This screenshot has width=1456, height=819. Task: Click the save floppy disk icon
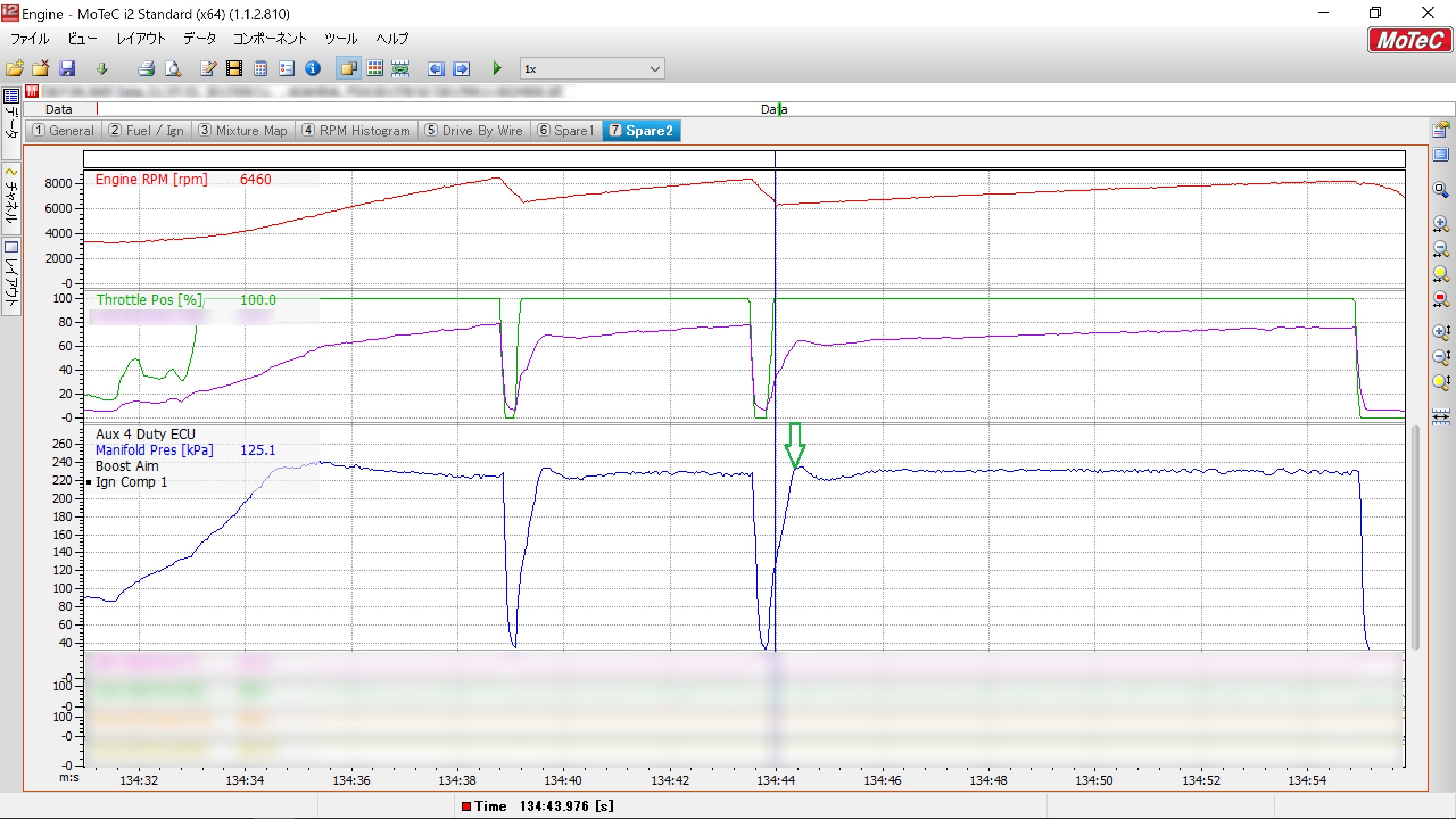pos(68,69)
